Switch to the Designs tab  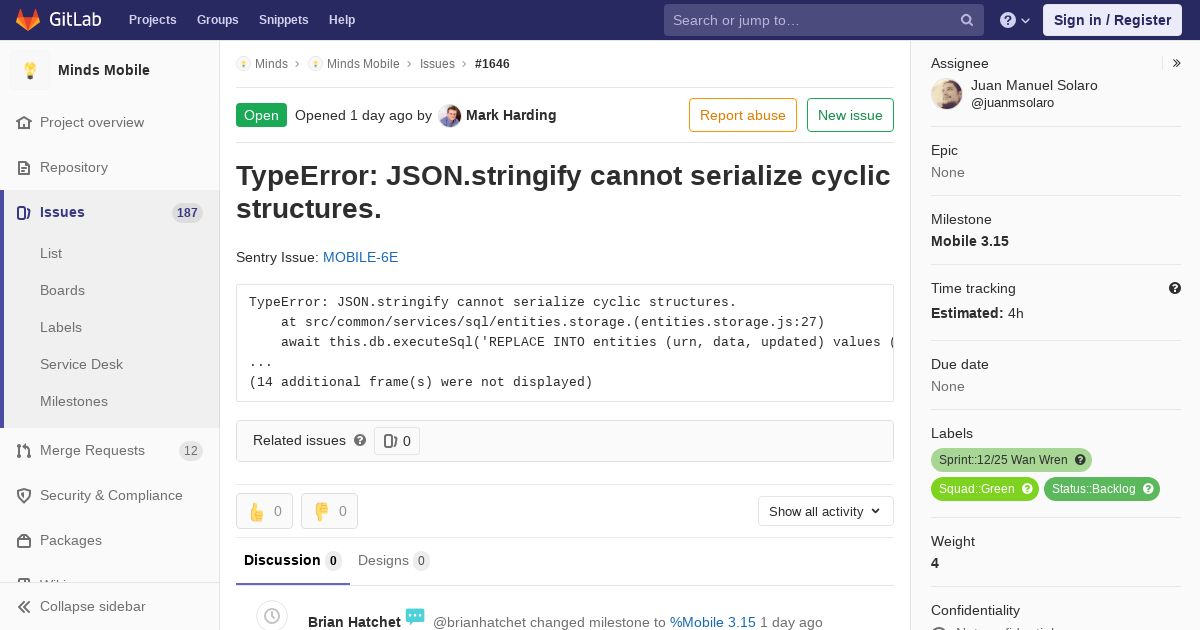[393, 560]
